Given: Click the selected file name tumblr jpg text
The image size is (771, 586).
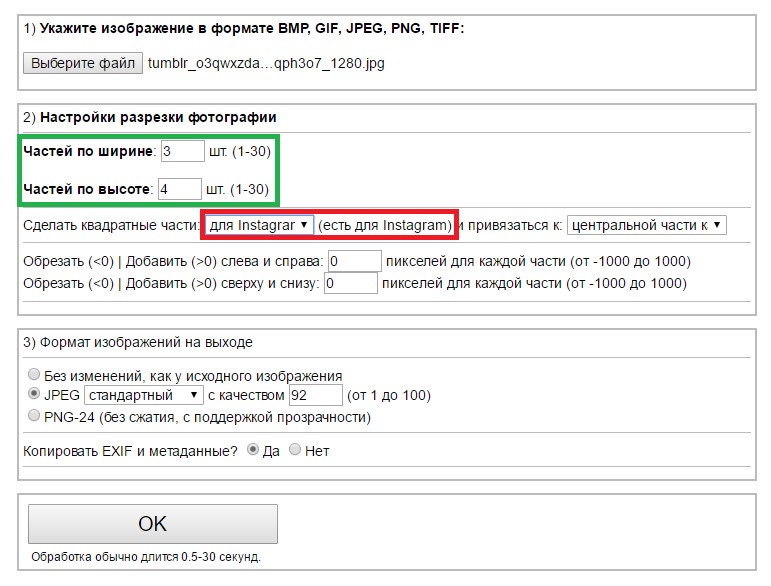Looking at the screenshot, I should [x=265, y=64].
